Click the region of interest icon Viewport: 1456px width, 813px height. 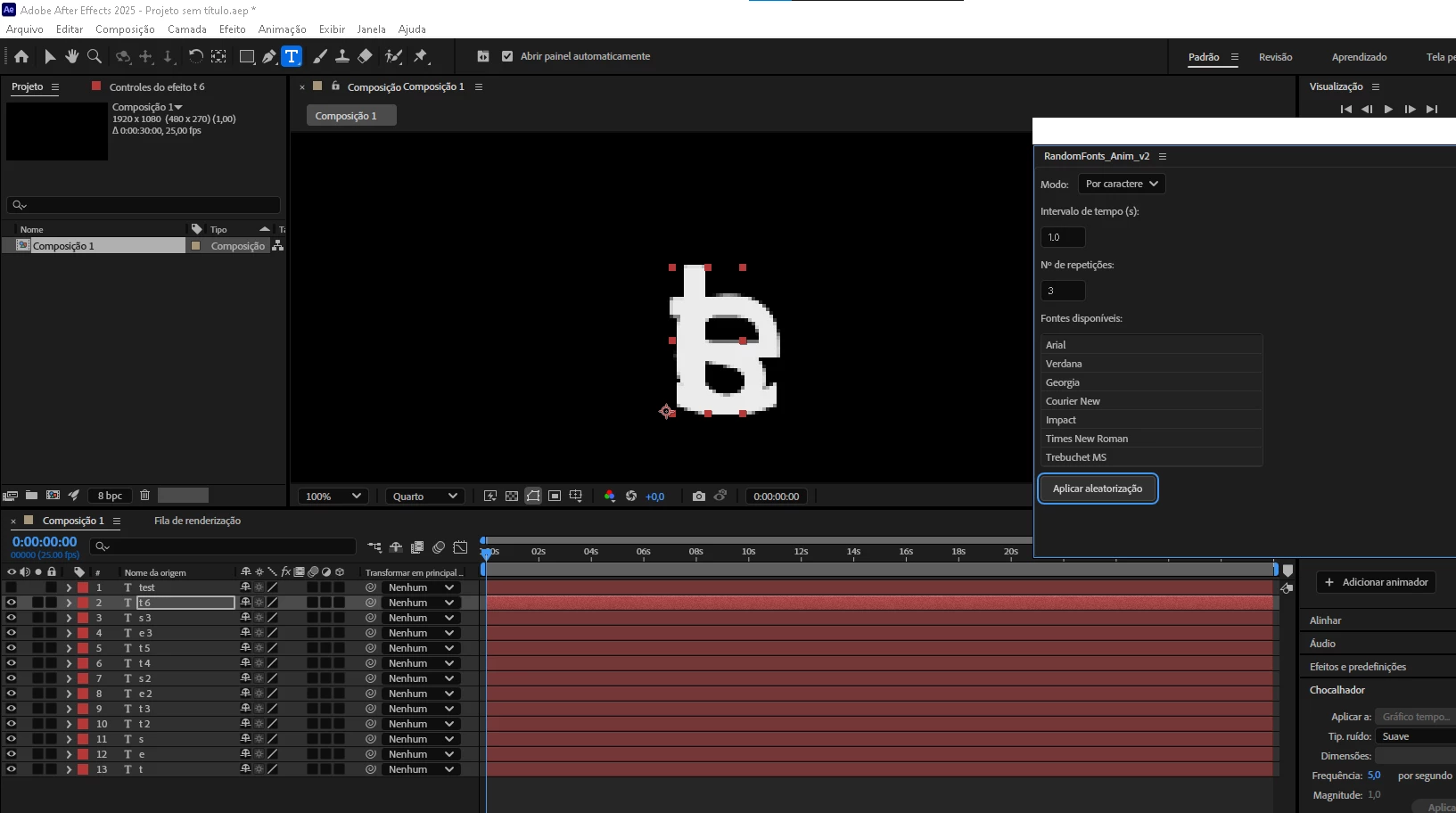(x=555, y=496)
